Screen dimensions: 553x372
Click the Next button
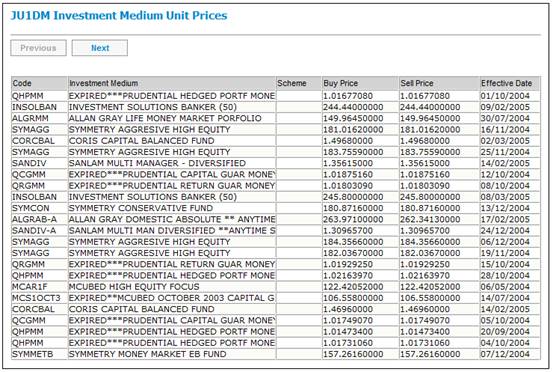click(x=100, y=48)
